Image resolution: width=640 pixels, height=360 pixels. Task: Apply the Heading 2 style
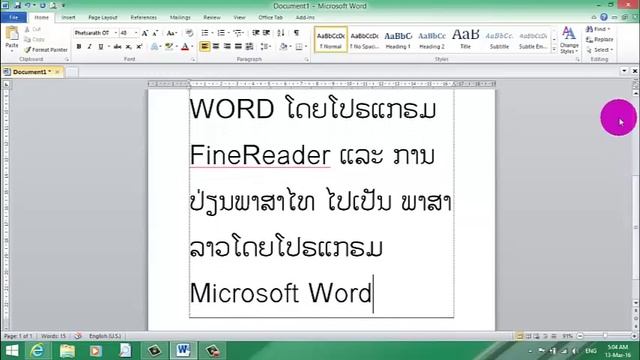432,40
